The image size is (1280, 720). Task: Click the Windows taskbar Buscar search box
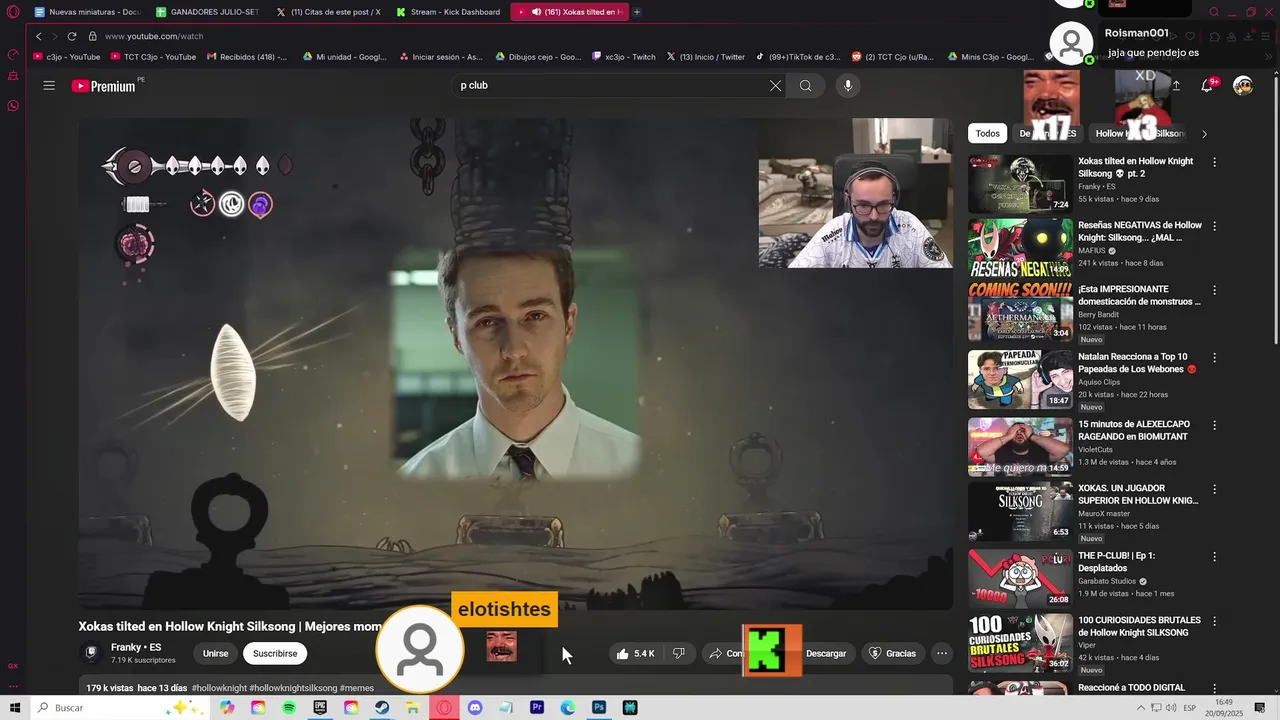(x=120, y=708)
